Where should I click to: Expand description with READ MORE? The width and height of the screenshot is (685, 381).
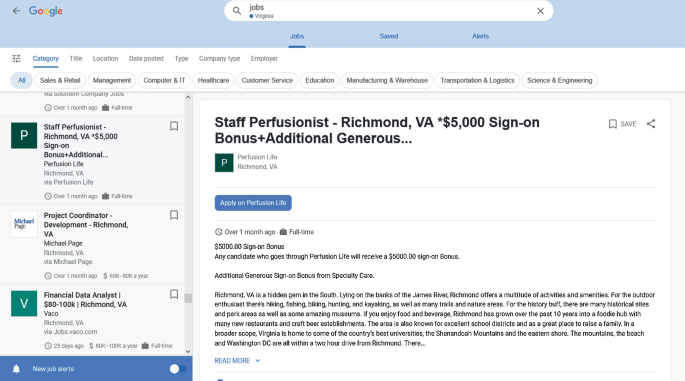[x=237, y=360]
